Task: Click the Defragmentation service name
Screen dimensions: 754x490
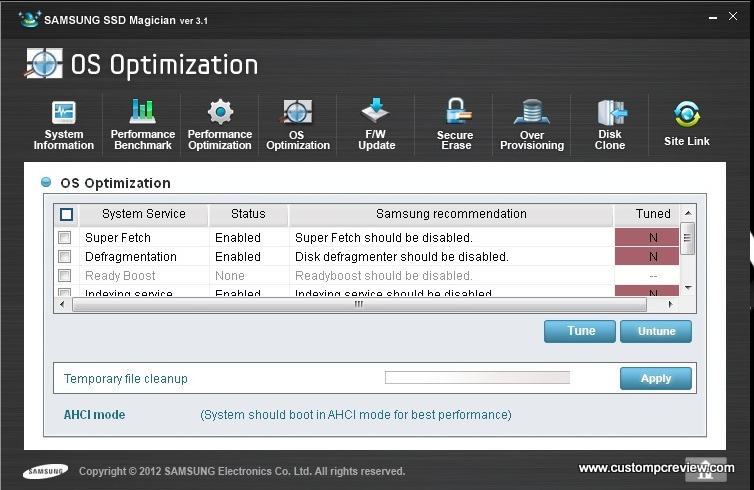Action: (x=131, y=257)
